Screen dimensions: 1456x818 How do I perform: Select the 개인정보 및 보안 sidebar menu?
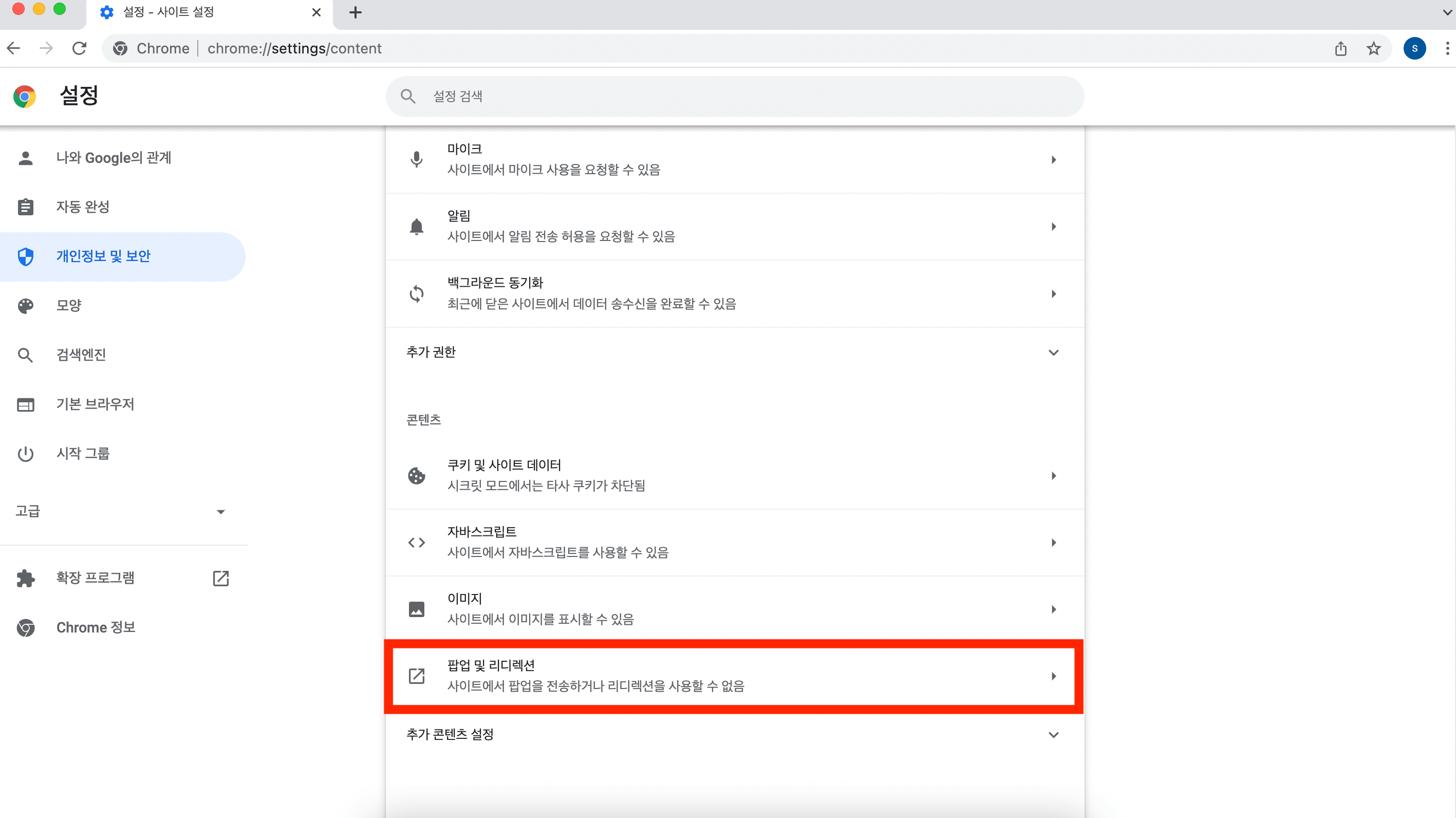coord(103,256)
